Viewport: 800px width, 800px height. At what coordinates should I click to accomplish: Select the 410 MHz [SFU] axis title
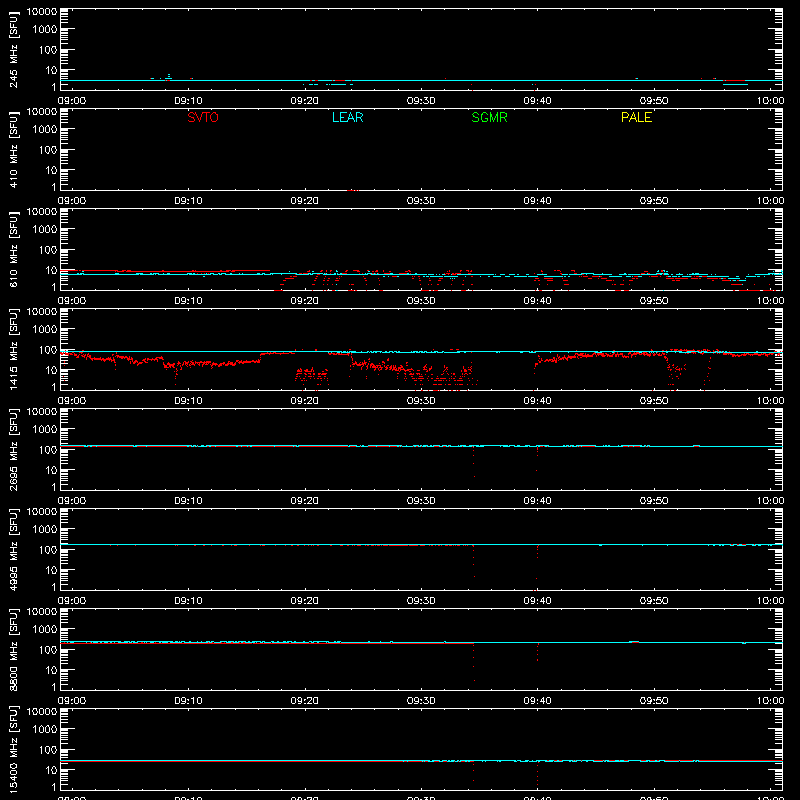[x=14, y=150]
